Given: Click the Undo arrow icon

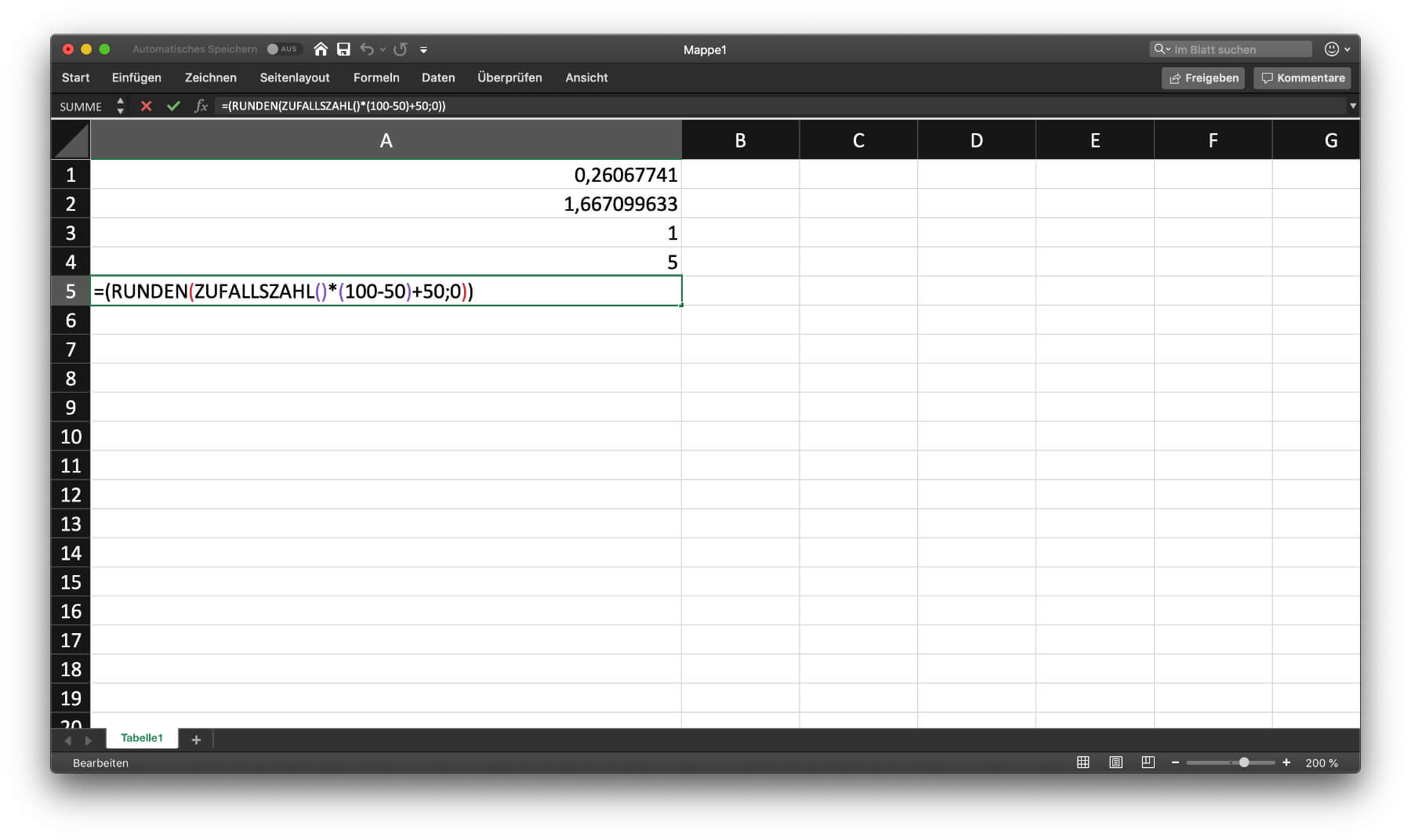Looking at the screenshot, I should click(x=366, y=49).
